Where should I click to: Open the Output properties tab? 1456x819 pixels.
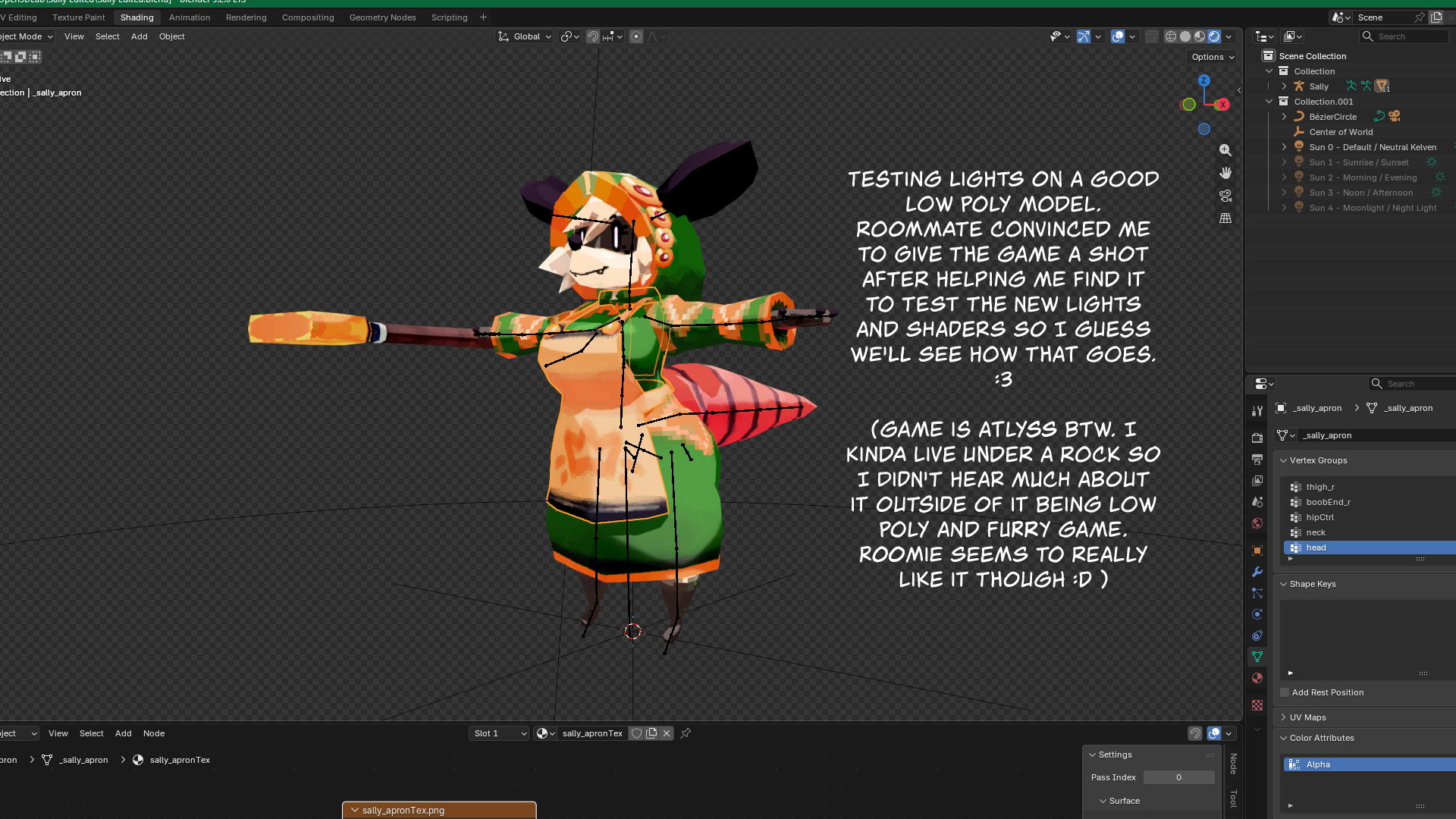click(x=1257, y=460)
